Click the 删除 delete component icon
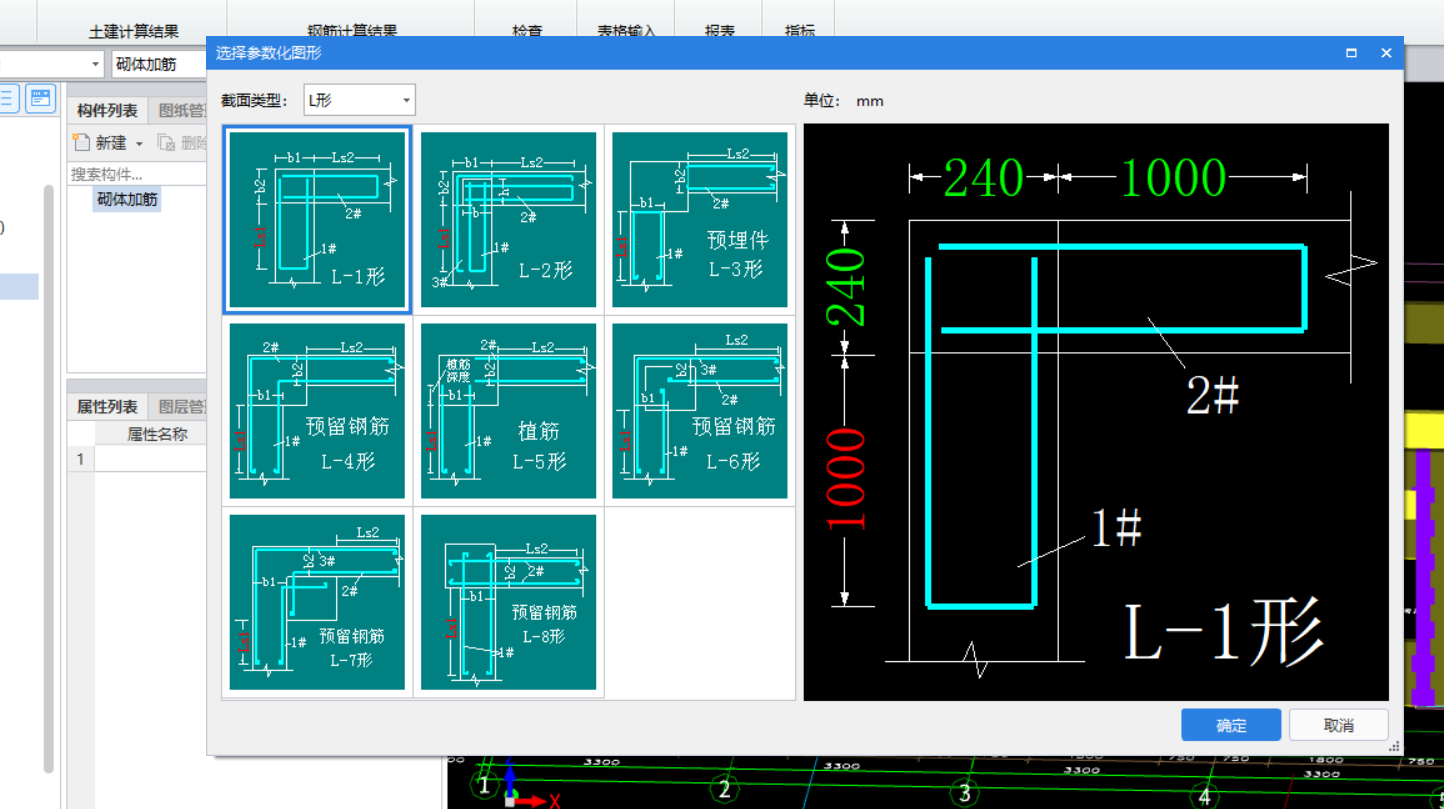The image size is (1444, 809). [167, 143]
